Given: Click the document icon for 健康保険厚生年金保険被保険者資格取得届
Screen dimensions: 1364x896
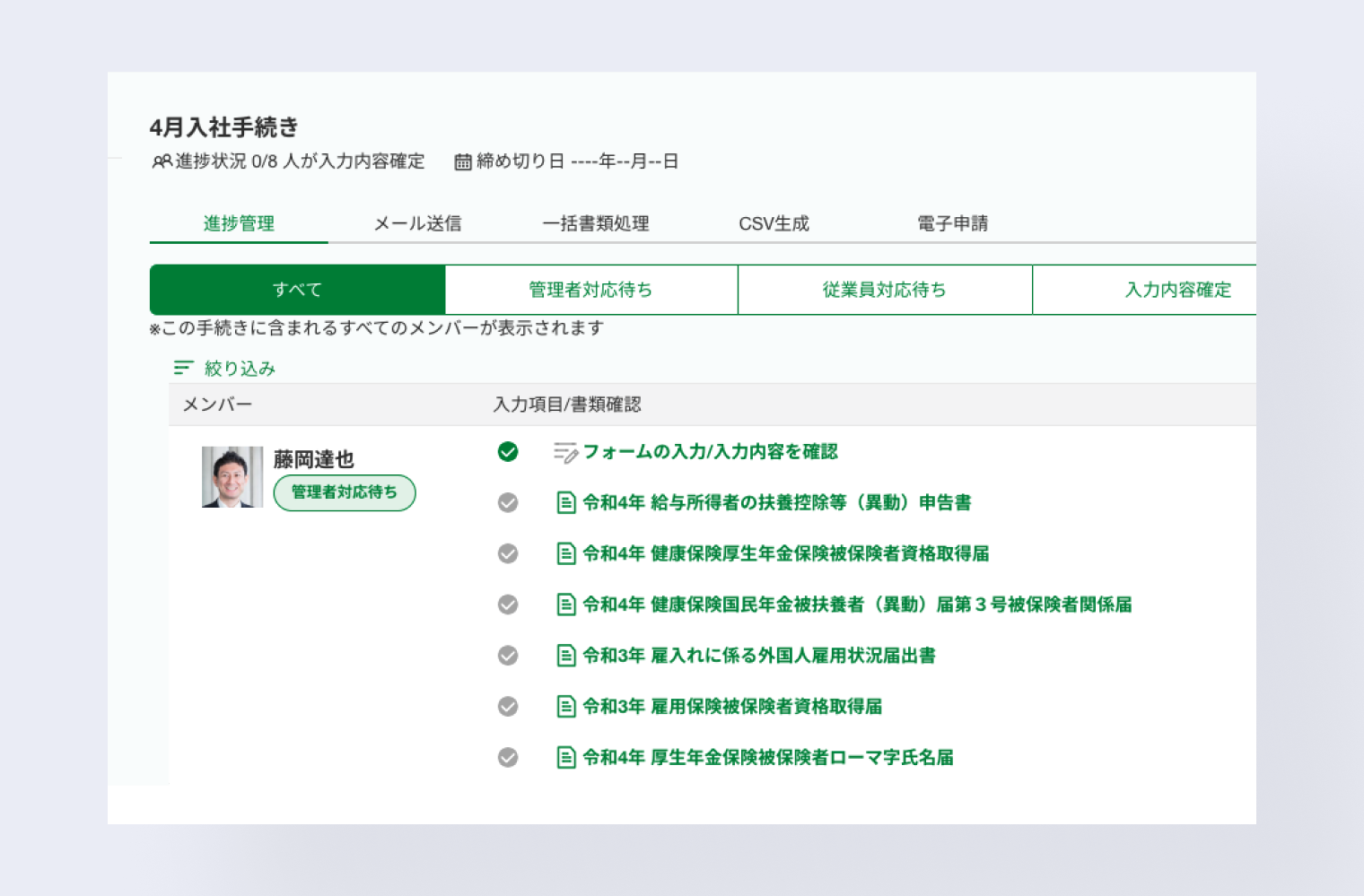Looking at the screenshot, I should [566, 553].
